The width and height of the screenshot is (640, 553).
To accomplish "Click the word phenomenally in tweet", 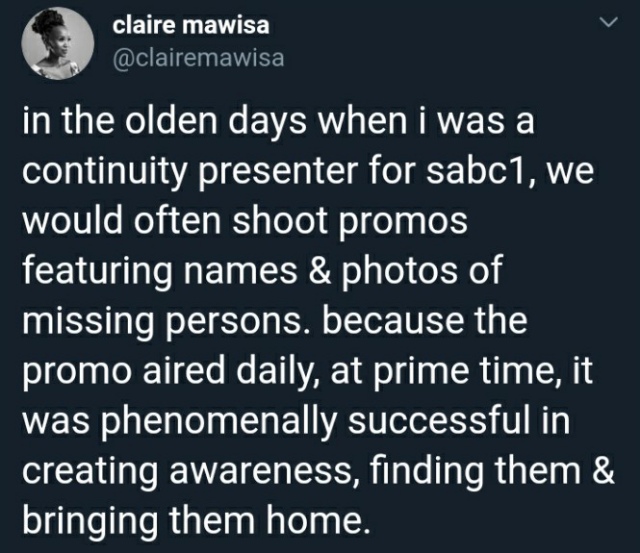I will pos(222,422).
